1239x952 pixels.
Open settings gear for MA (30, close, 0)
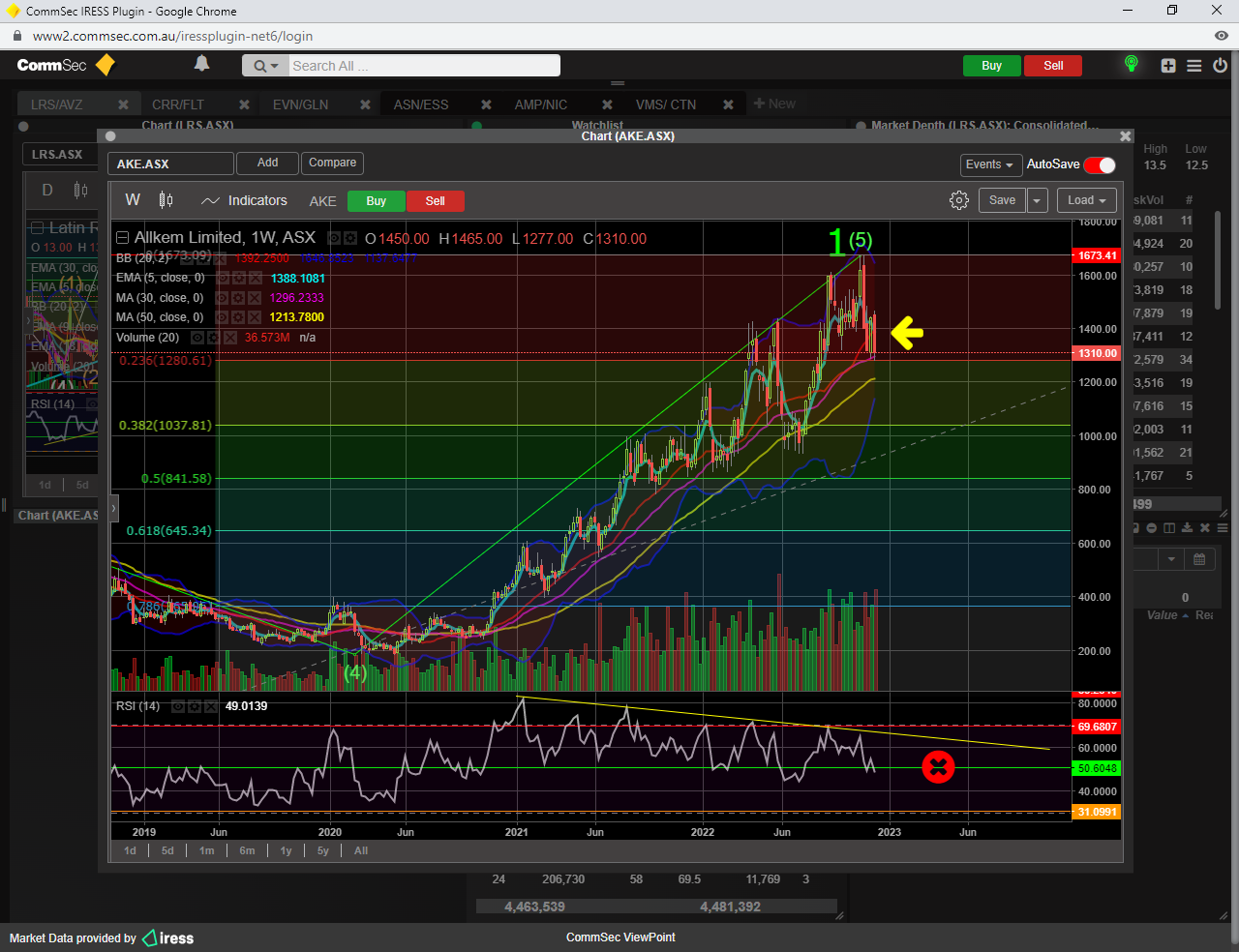238,298
